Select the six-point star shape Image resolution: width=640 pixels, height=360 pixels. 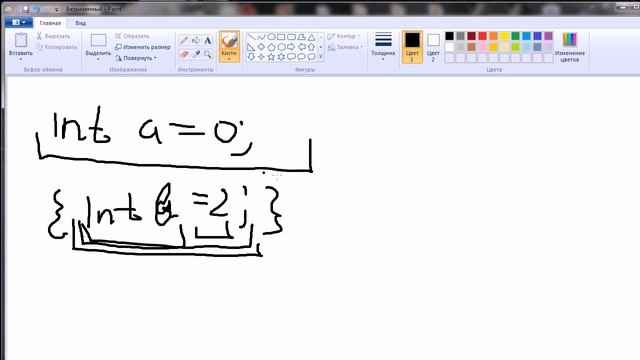coord(281,57)
